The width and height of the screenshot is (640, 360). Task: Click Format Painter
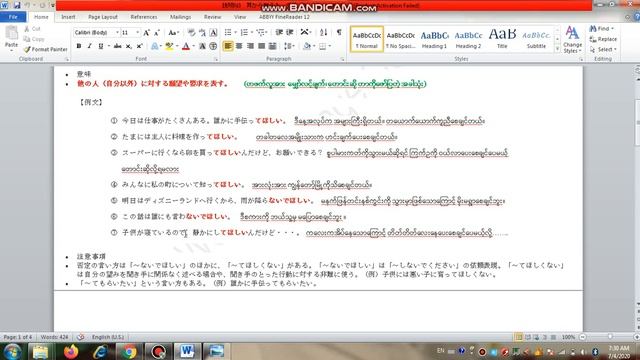pyautogui.click(x=45, y=49)
